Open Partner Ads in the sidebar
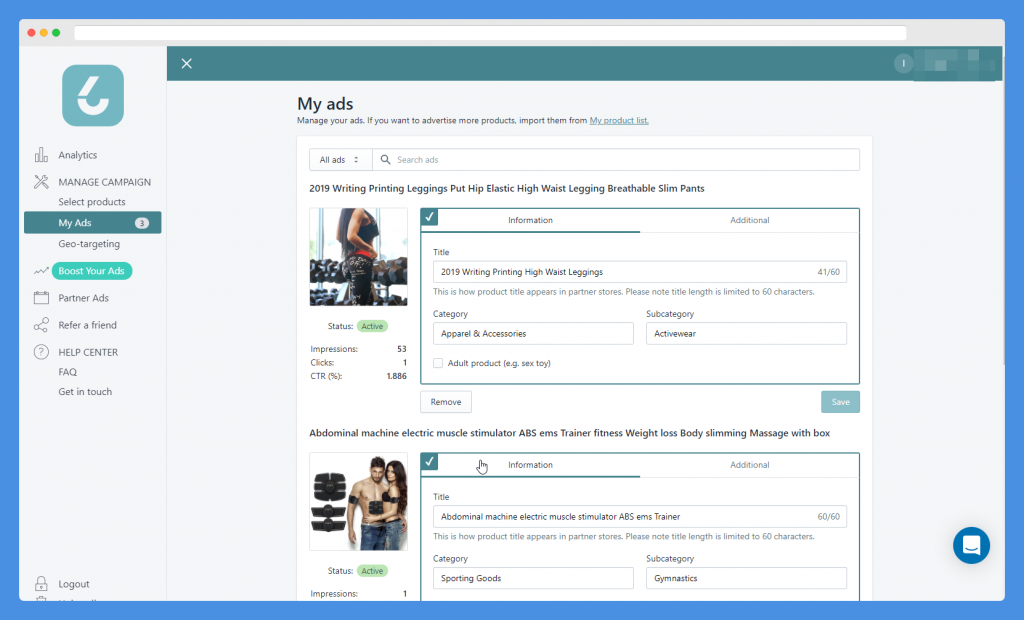This screenshot has height=620, width=1024. [84, 298]
